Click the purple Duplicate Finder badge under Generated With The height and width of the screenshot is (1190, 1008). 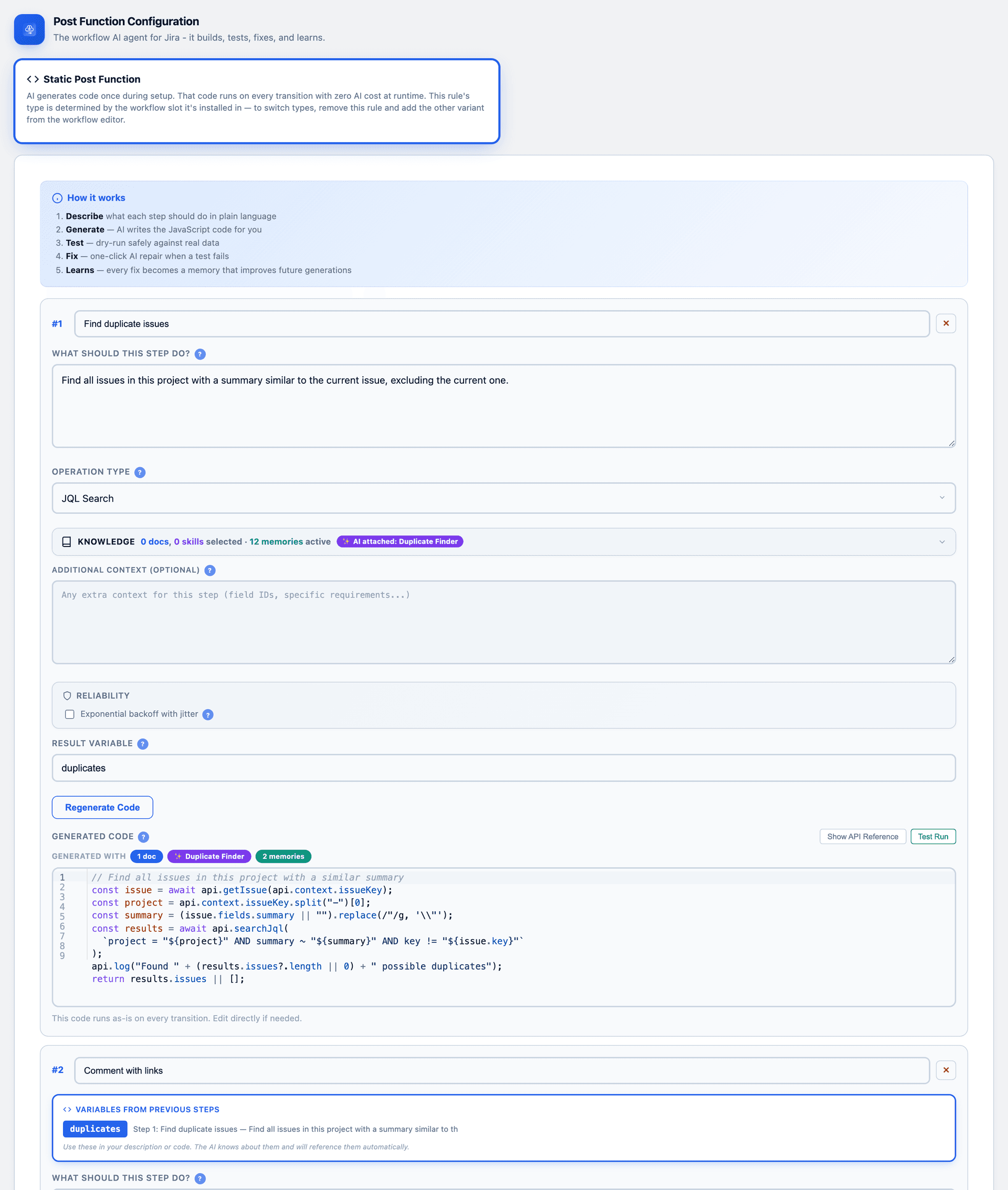(209, 856)
